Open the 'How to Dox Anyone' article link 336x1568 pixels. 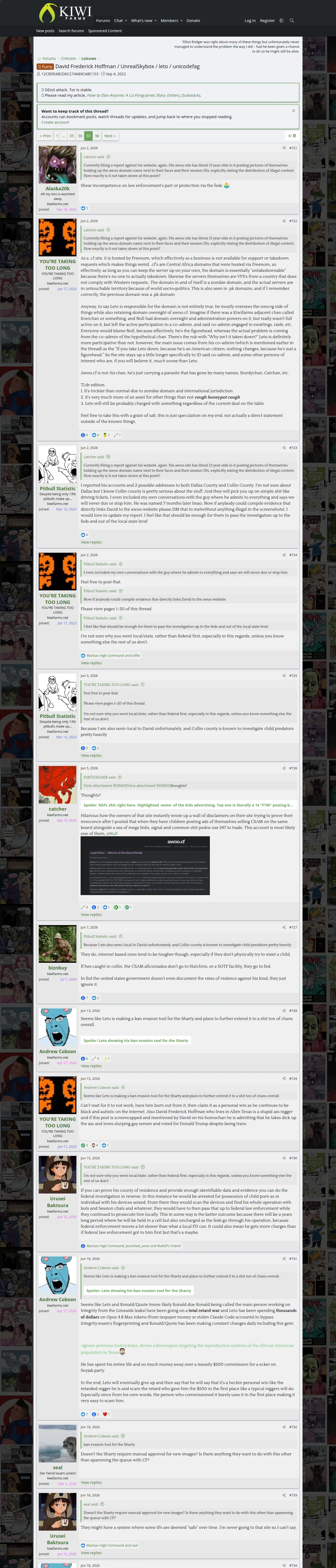(126, 96)
